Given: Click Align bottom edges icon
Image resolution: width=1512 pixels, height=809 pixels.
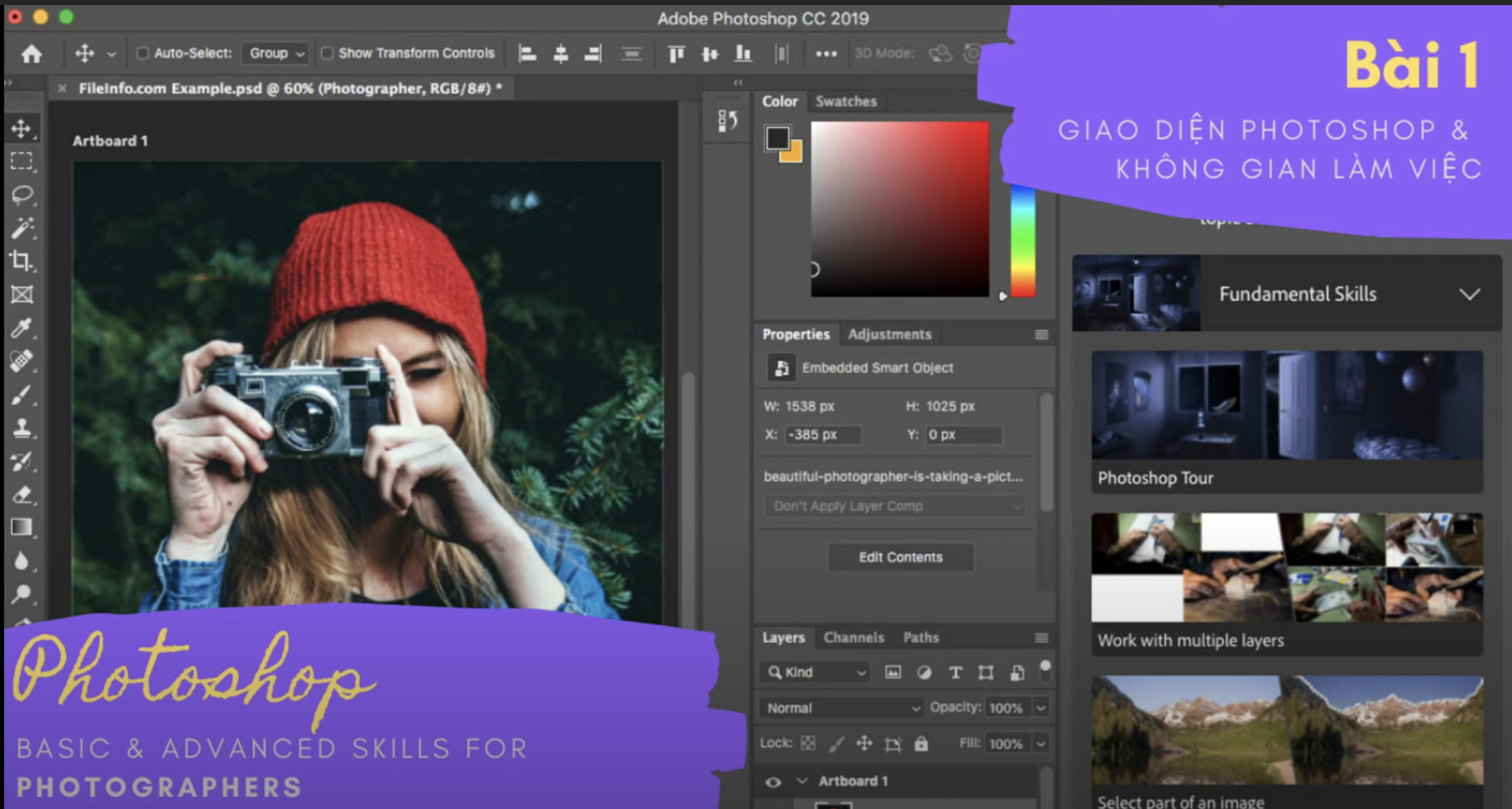Looking at the screenshot, I should (743, 54).
